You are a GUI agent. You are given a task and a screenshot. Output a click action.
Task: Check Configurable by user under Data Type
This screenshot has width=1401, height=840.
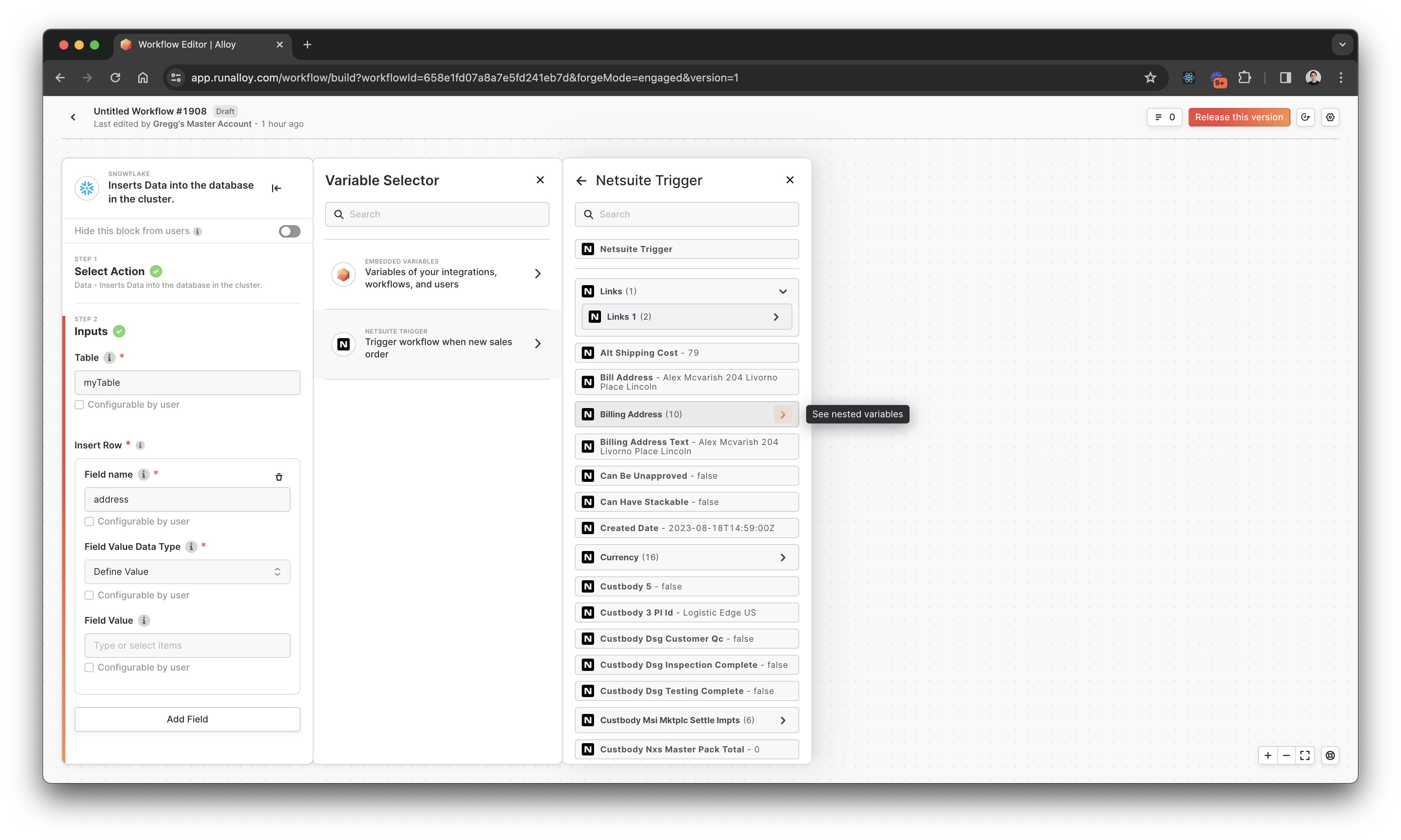tap(89, 595)
